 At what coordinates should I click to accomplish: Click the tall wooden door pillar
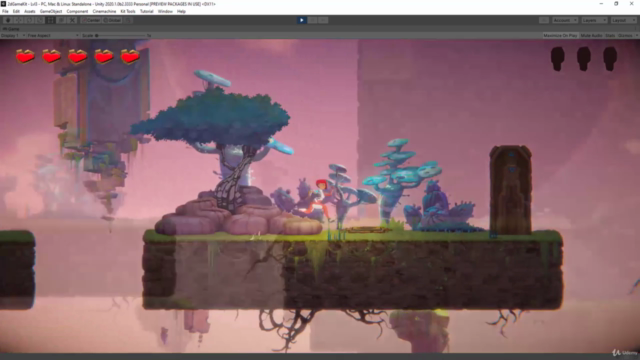click(510, 190)
